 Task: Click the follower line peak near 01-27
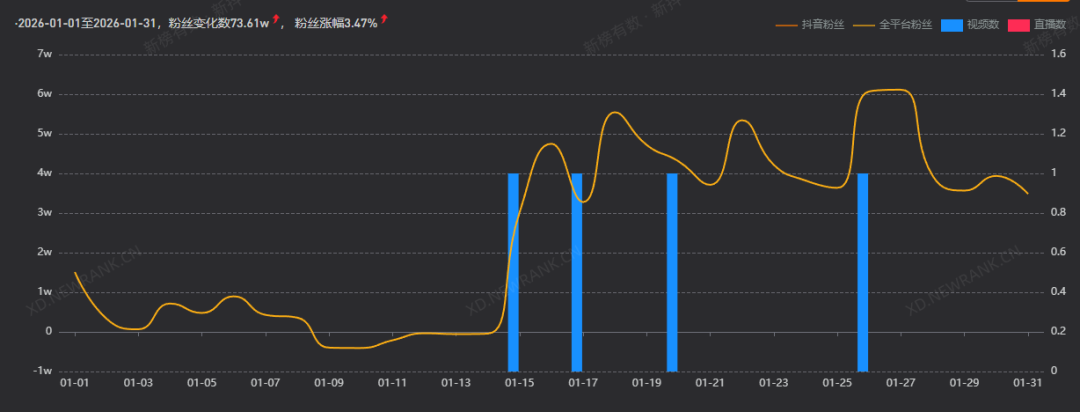coord(895,90)
